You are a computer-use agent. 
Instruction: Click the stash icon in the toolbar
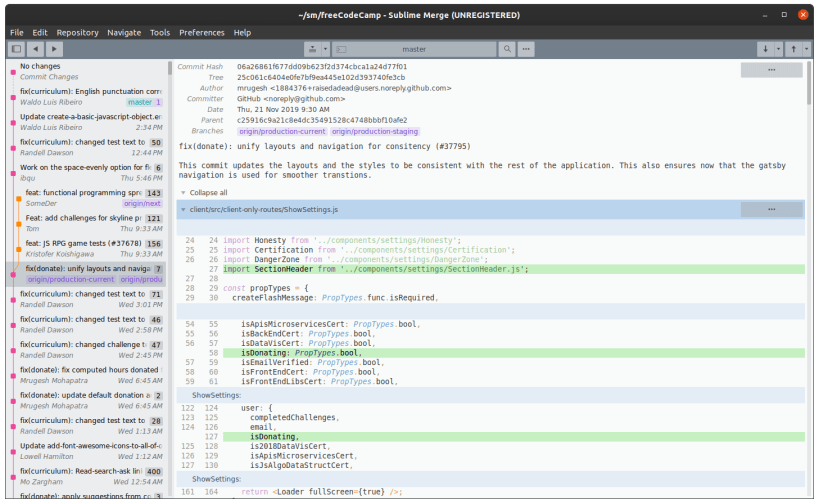click(x=312, y=49)
